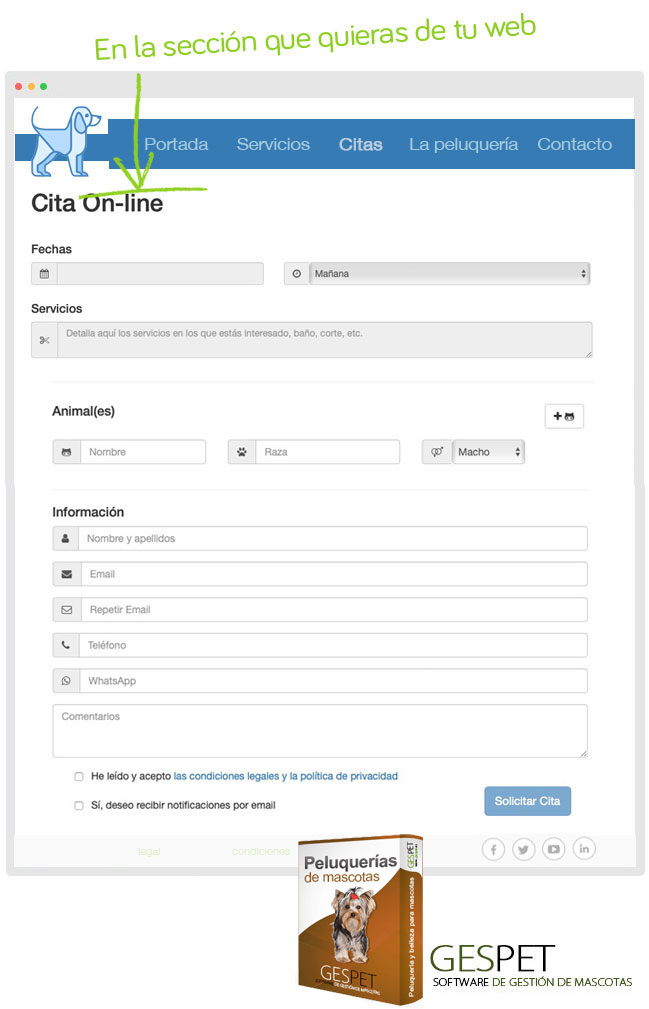Click the Twitter icon in footer
The width and height of the screenshot is (649, 1009).
[x=524, y=850]
